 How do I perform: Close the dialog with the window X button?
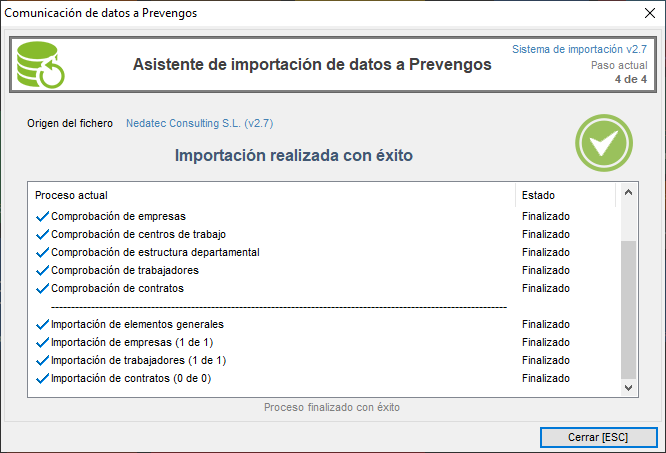click(642, 15)
